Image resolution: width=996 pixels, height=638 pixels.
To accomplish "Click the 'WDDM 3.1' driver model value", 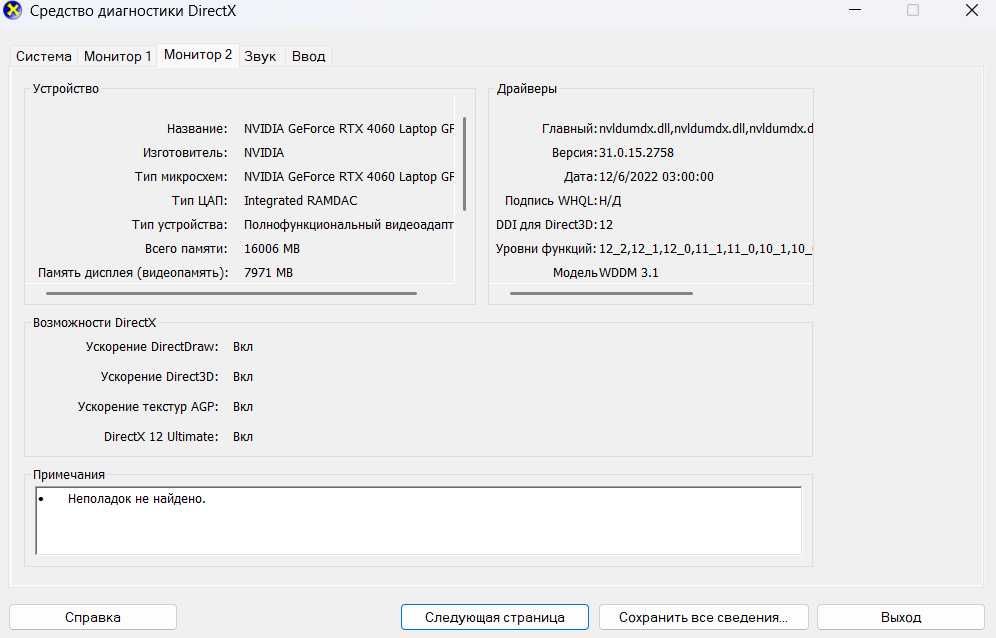I will [x=628, y=273].
